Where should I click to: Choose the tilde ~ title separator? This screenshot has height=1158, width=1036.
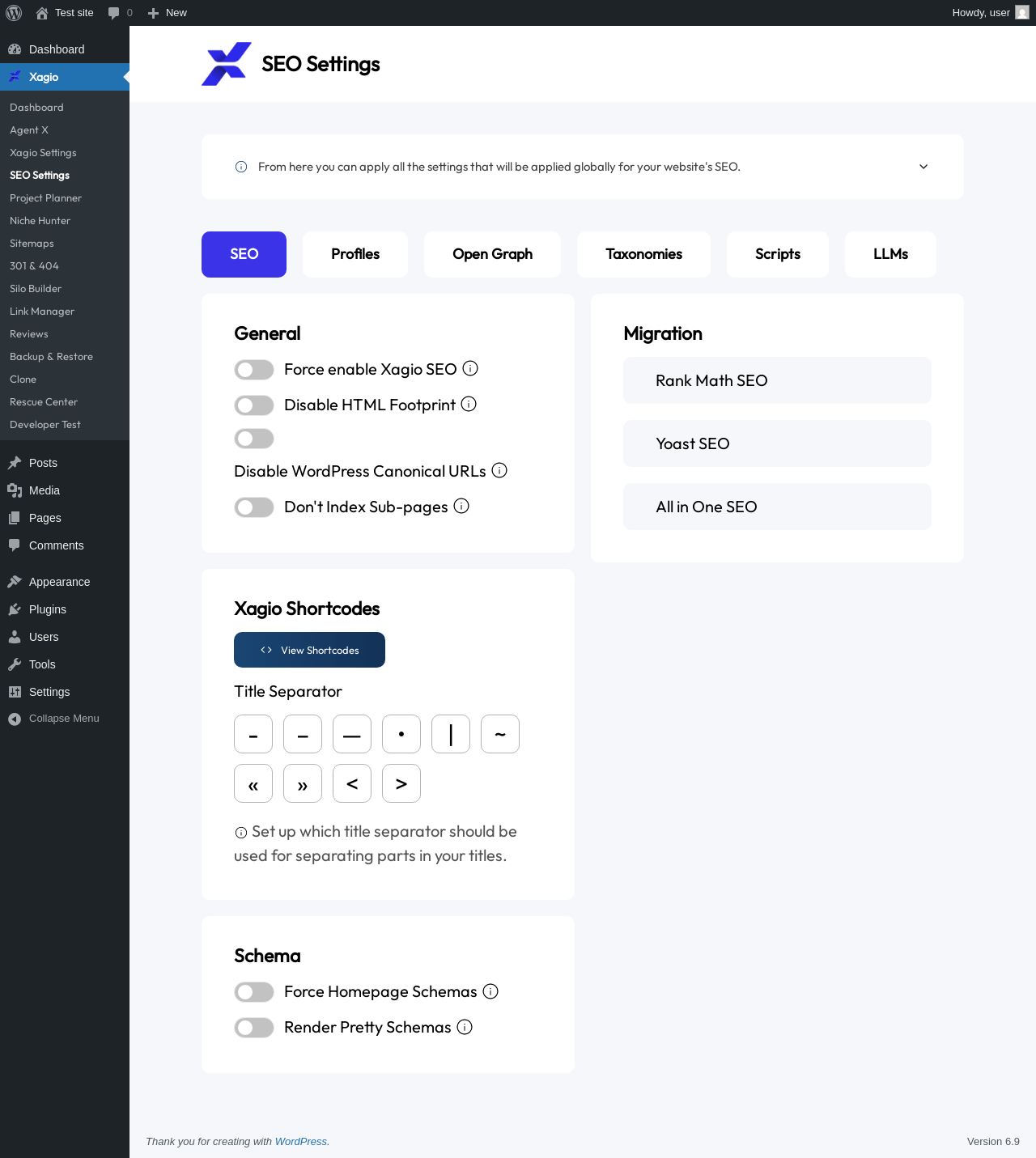pos(500,734)
